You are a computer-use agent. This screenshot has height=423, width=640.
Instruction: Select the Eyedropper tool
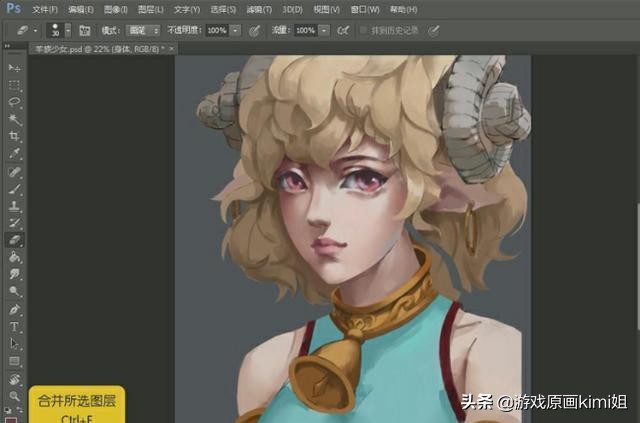pos(14,154)
